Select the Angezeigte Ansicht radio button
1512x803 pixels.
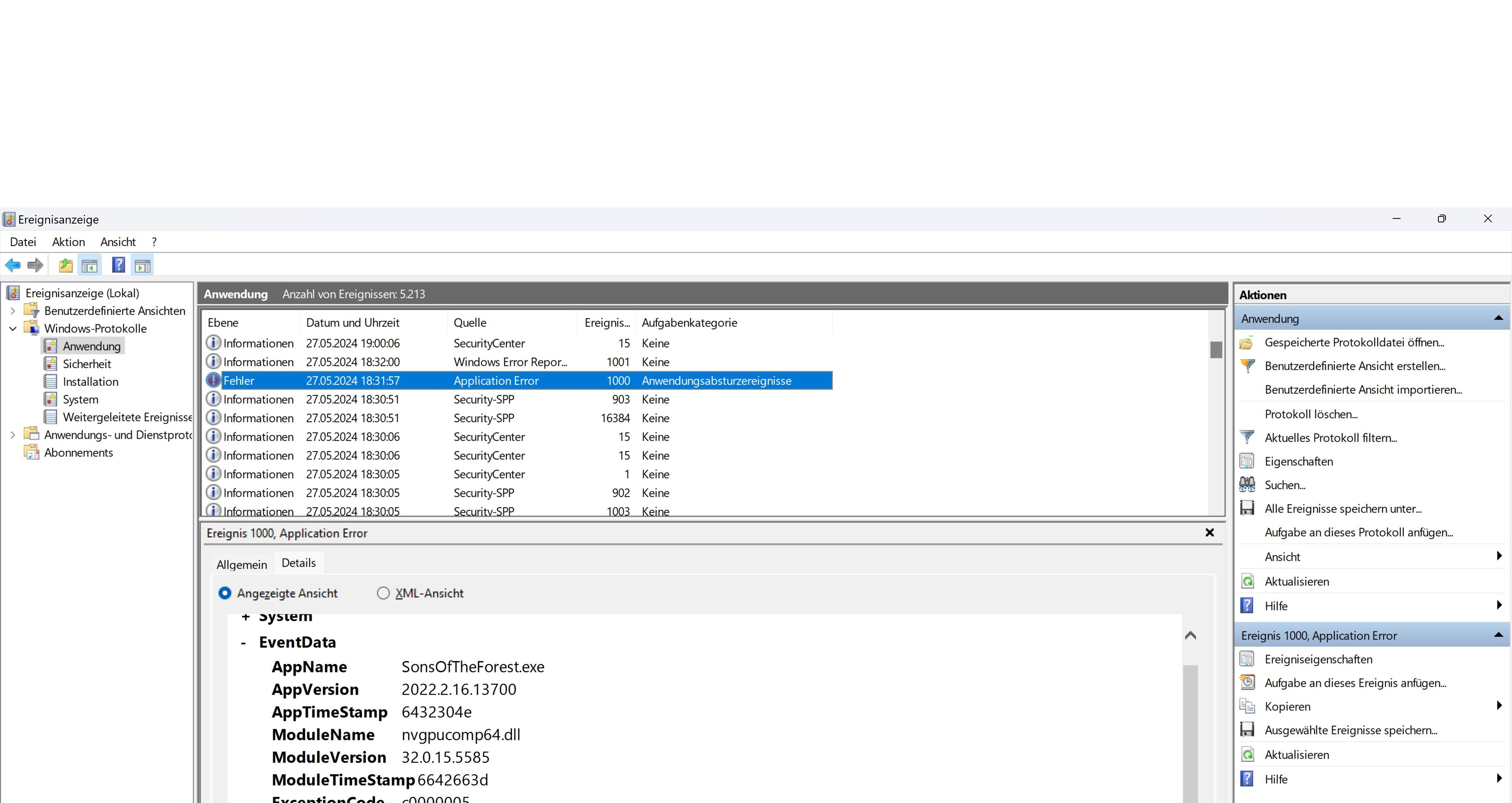(225, 593)
